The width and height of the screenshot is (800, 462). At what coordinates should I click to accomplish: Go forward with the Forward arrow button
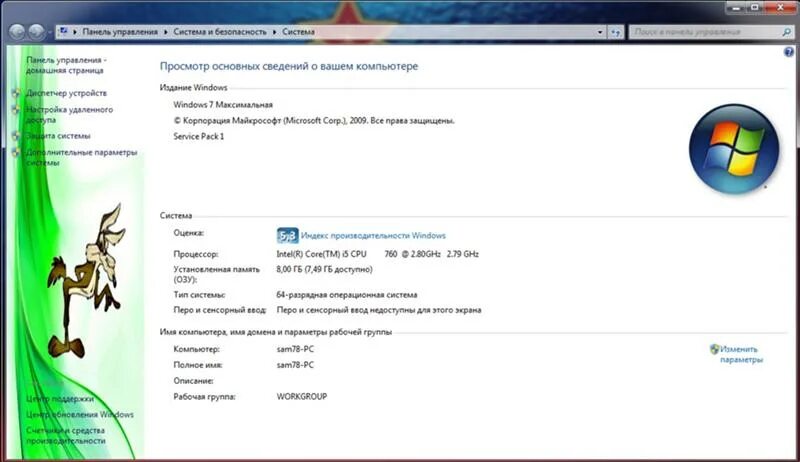[36, 32]
